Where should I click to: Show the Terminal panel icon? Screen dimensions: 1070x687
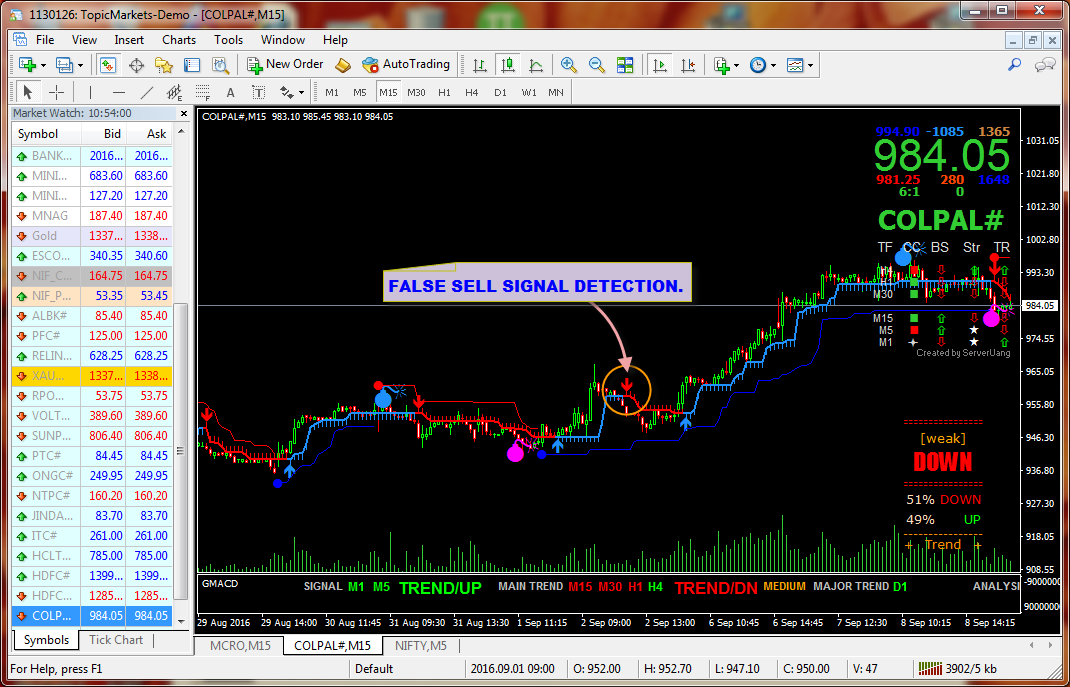[x=192, y=65]
